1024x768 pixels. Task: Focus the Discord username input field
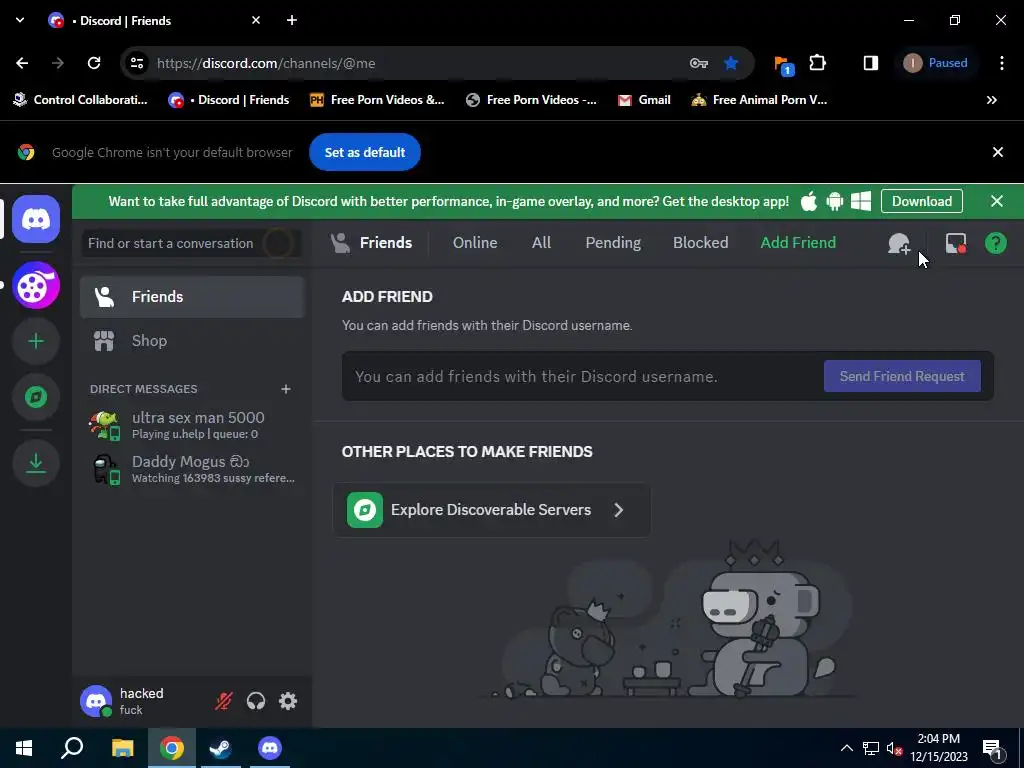(581, 377)
